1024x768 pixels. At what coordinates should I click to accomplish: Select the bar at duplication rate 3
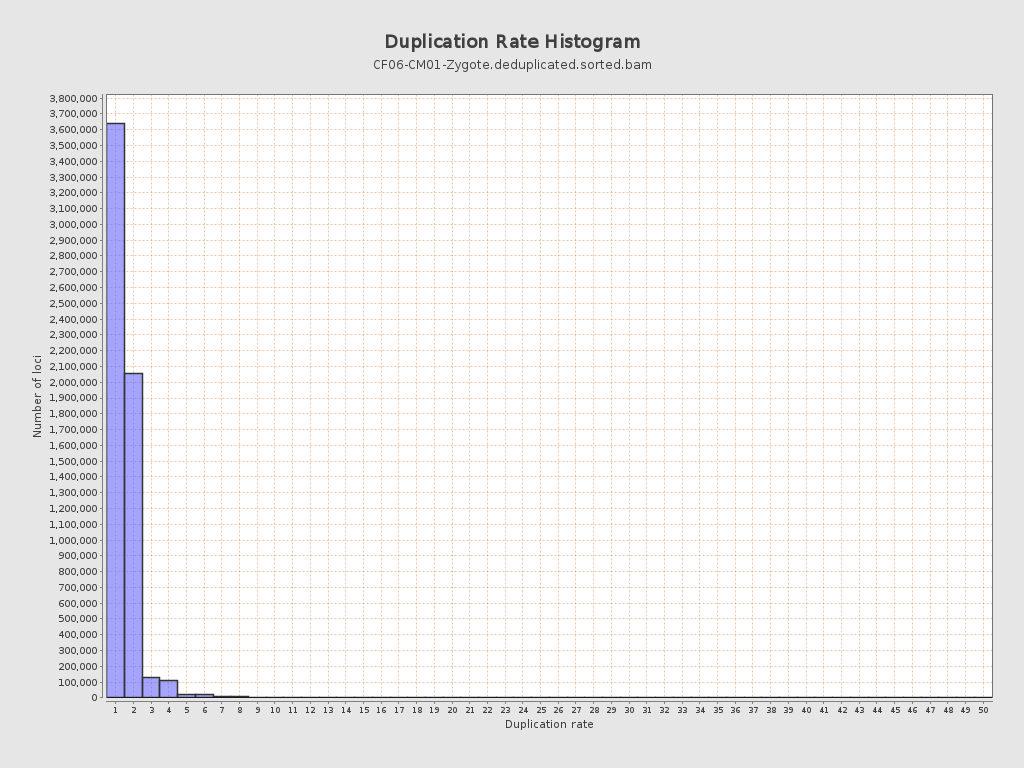(151, 688)
